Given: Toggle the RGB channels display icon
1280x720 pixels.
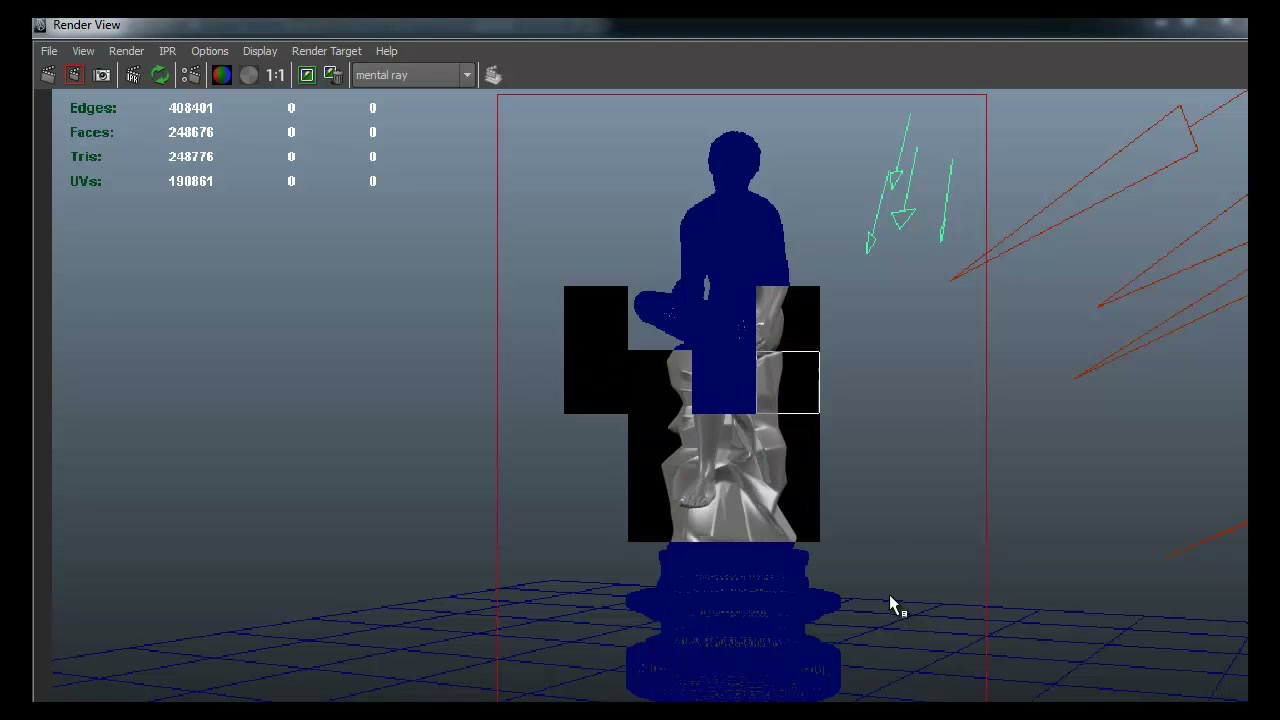Looking at the screenshot, I should click(x=221, y=75).
